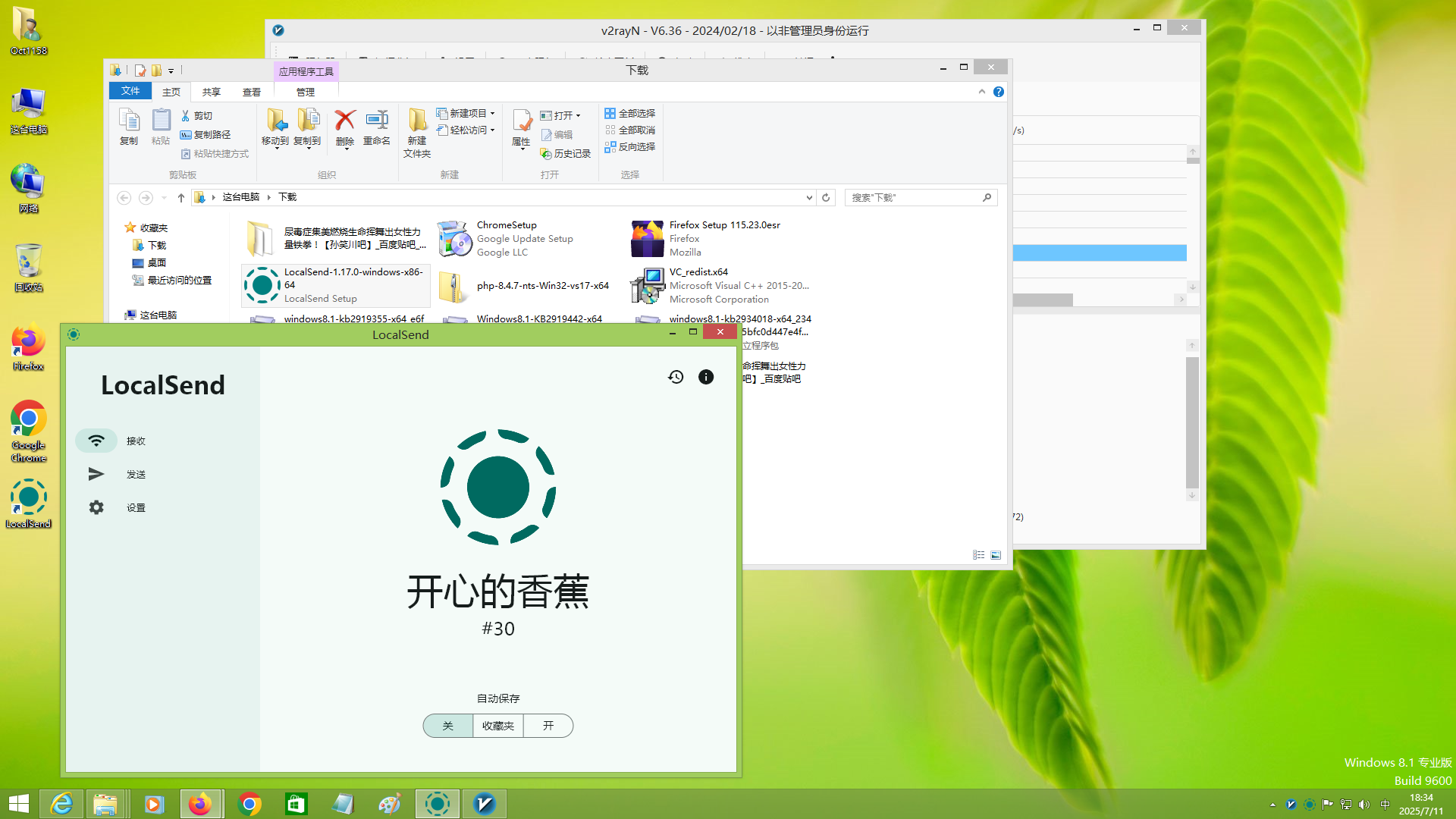Select Recent places in navigation tree
The width and height of the screenshot is (1456, 819).
[x=172, y=280]
